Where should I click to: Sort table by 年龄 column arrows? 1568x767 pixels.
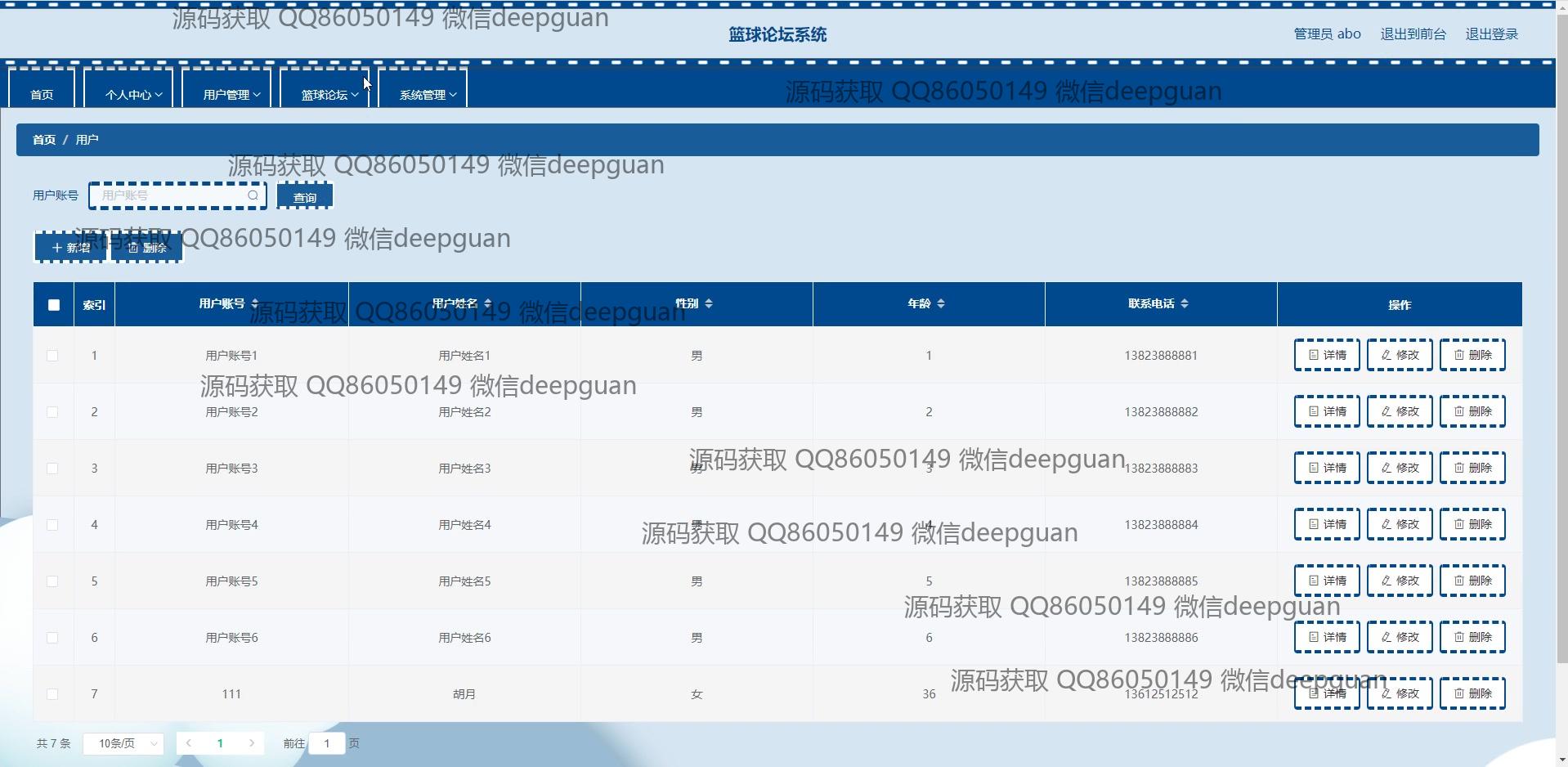pyautogui.click(x=941, y=304)
